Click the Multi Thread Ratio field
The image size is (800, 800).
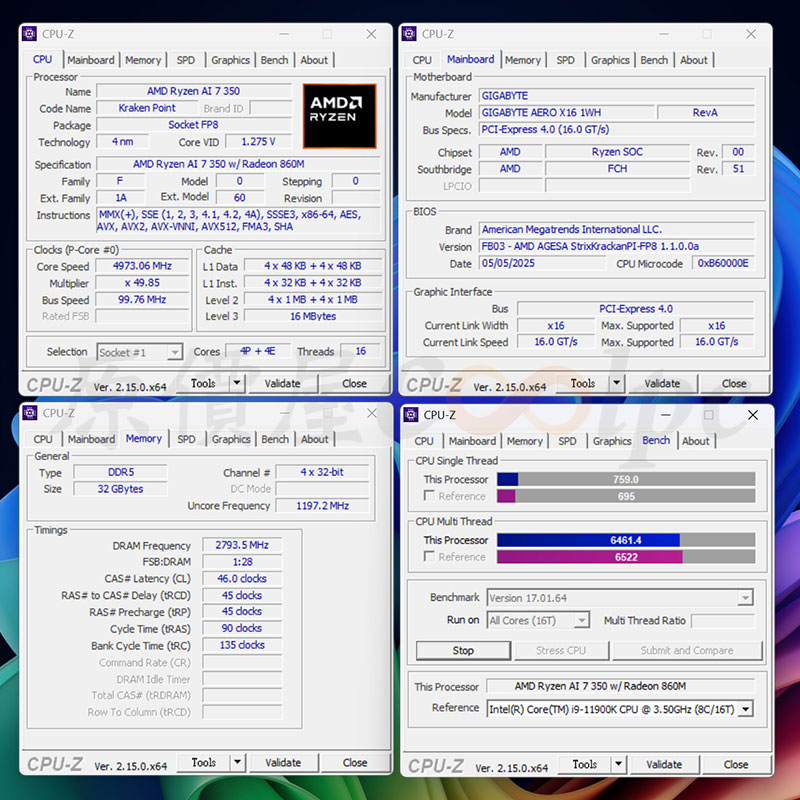click(723, 620)
